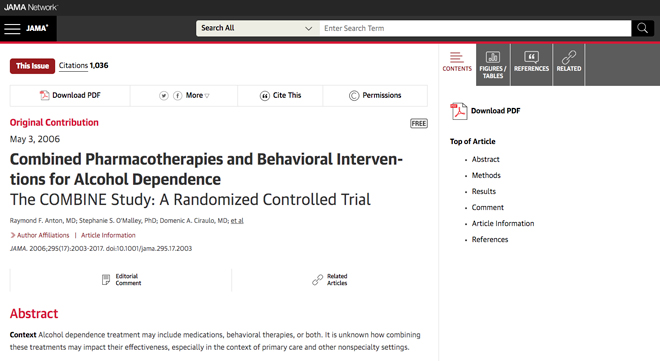Click the PDF icon in toolbar

click(44, 96)
